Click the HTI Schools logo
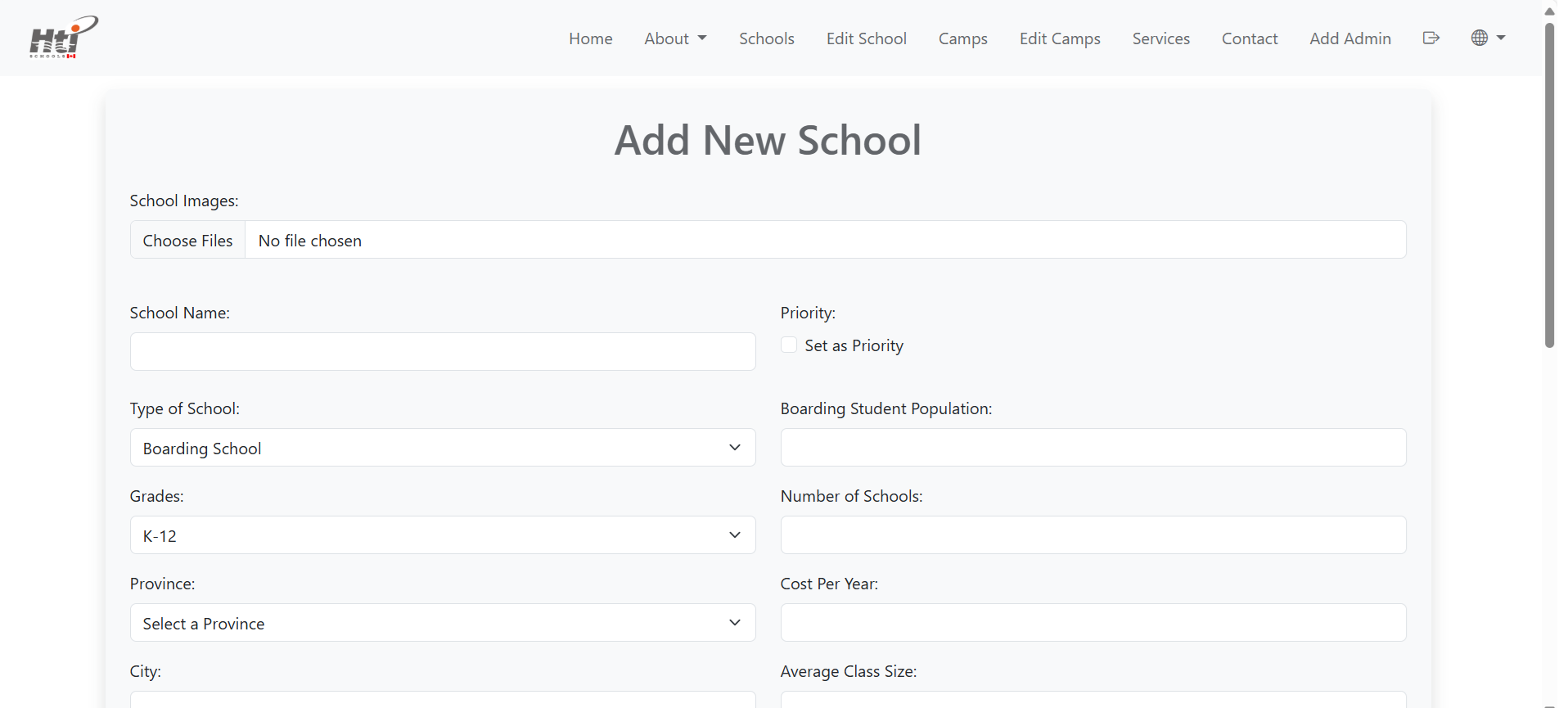The image size is (1568, 708). tap(63, 38)
